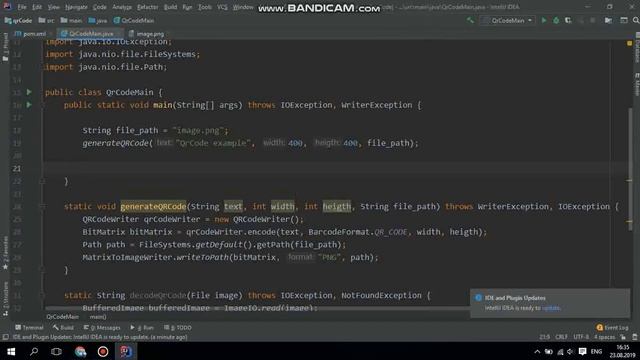
Task: Collapse generateQRCode method fold marker at line 24
Action: click(42, 207)
